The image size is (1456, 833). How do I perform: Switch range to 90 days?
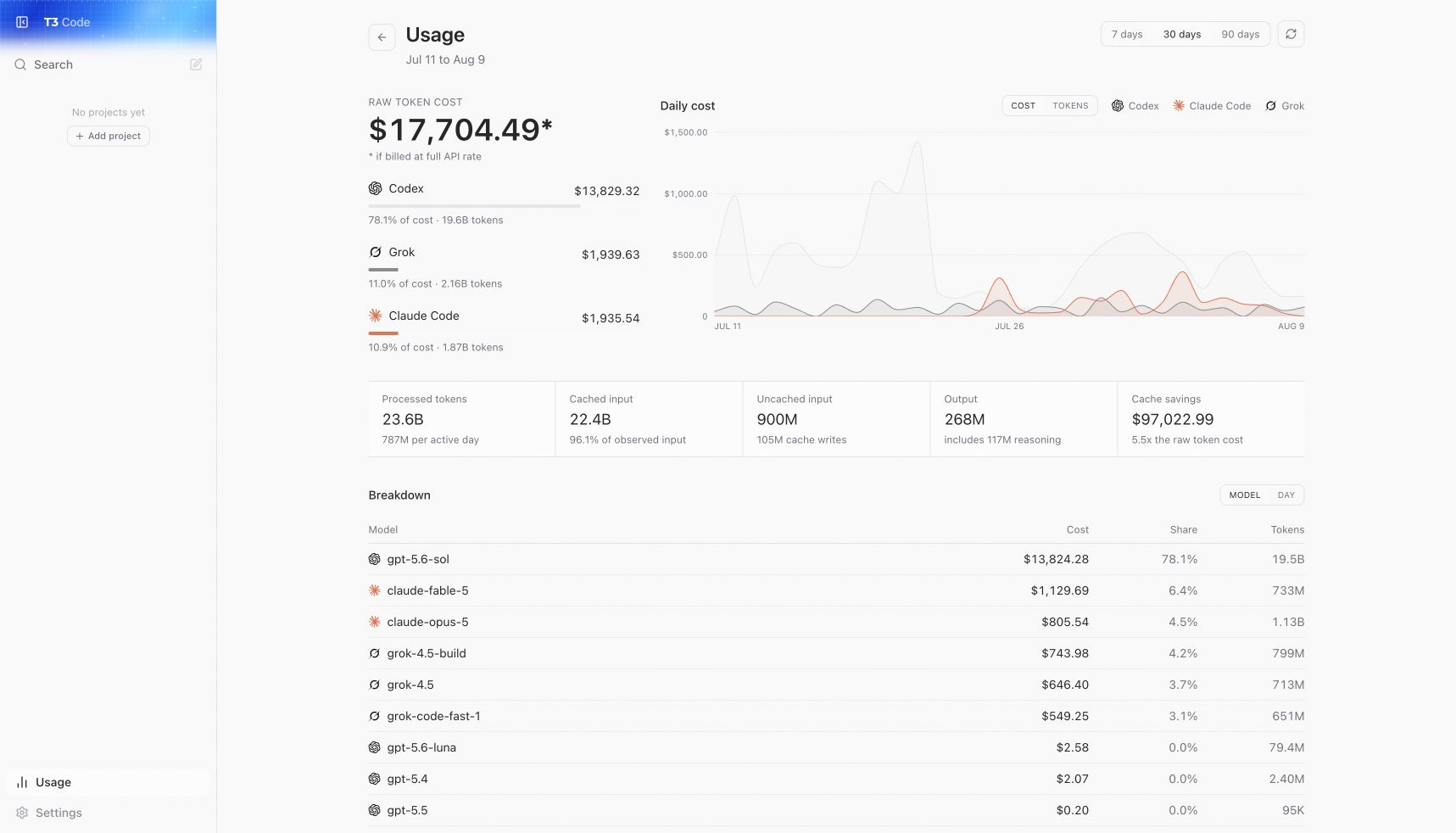pyautogui.click(x=1240, y=34)
